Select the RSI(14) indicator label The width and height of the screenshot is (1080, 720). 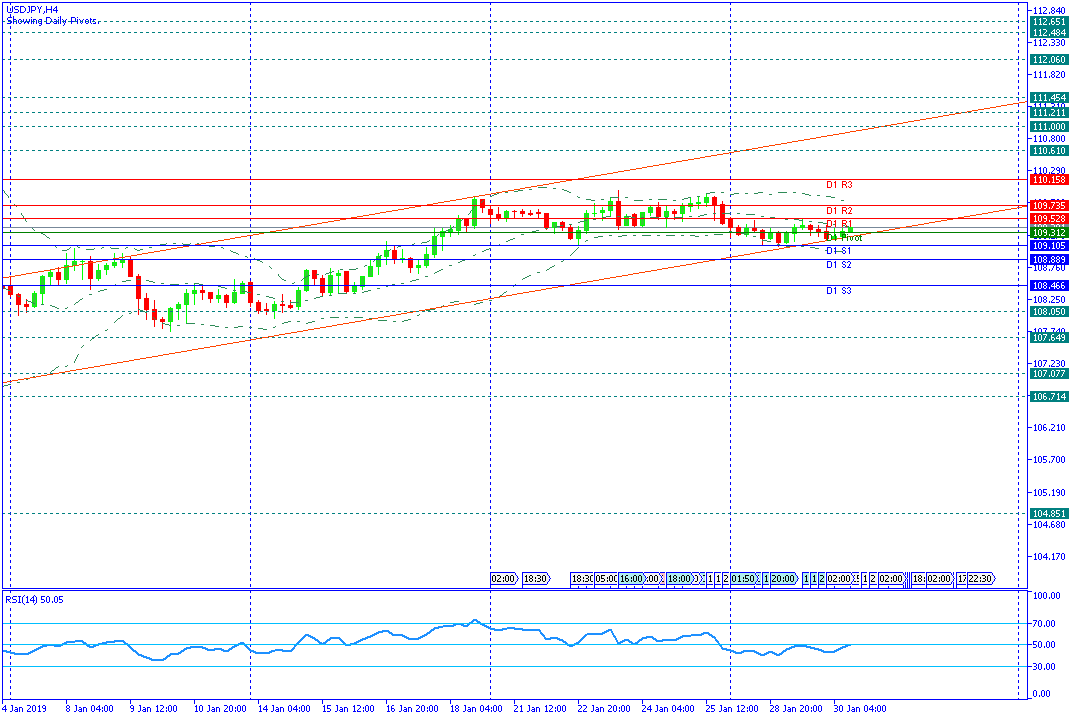click(x=21, y=600)
